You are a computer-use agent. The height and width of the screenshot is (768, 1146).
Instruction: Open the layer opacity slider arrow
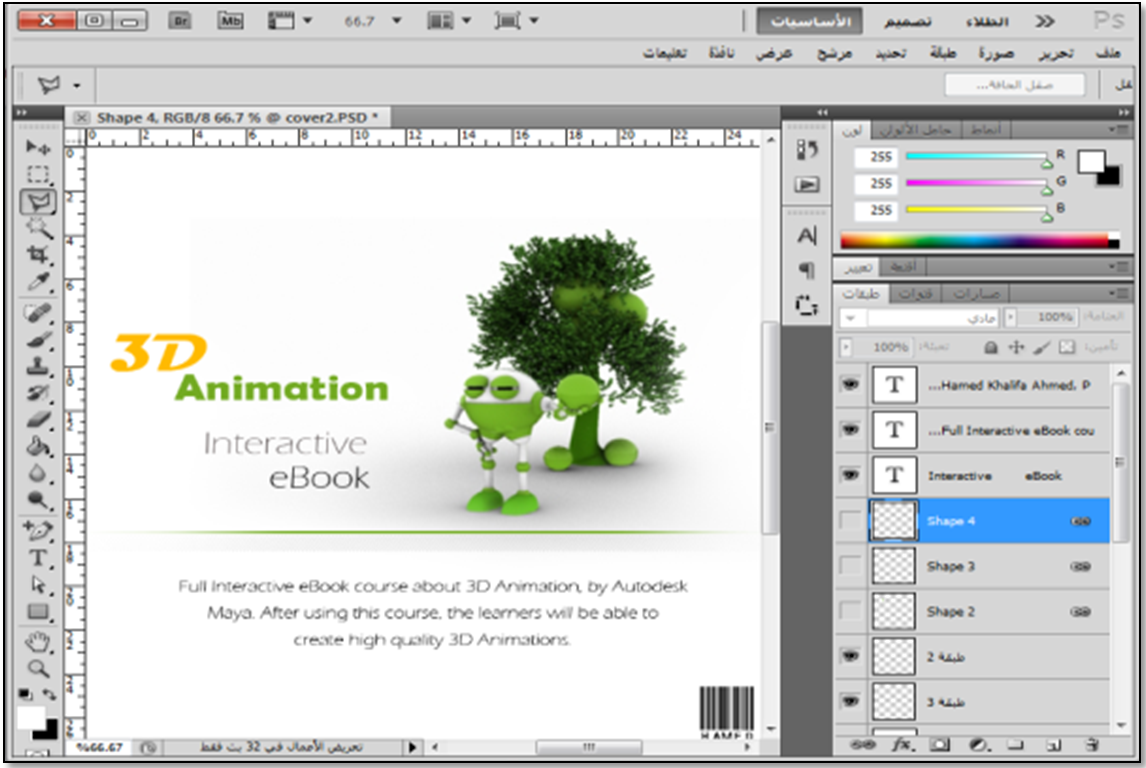pos(1010,318)
